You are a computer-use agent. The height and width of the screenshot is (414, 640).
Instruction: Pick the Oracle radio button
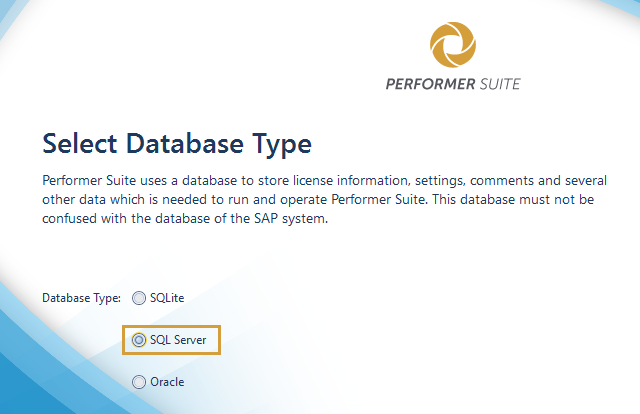139,382
